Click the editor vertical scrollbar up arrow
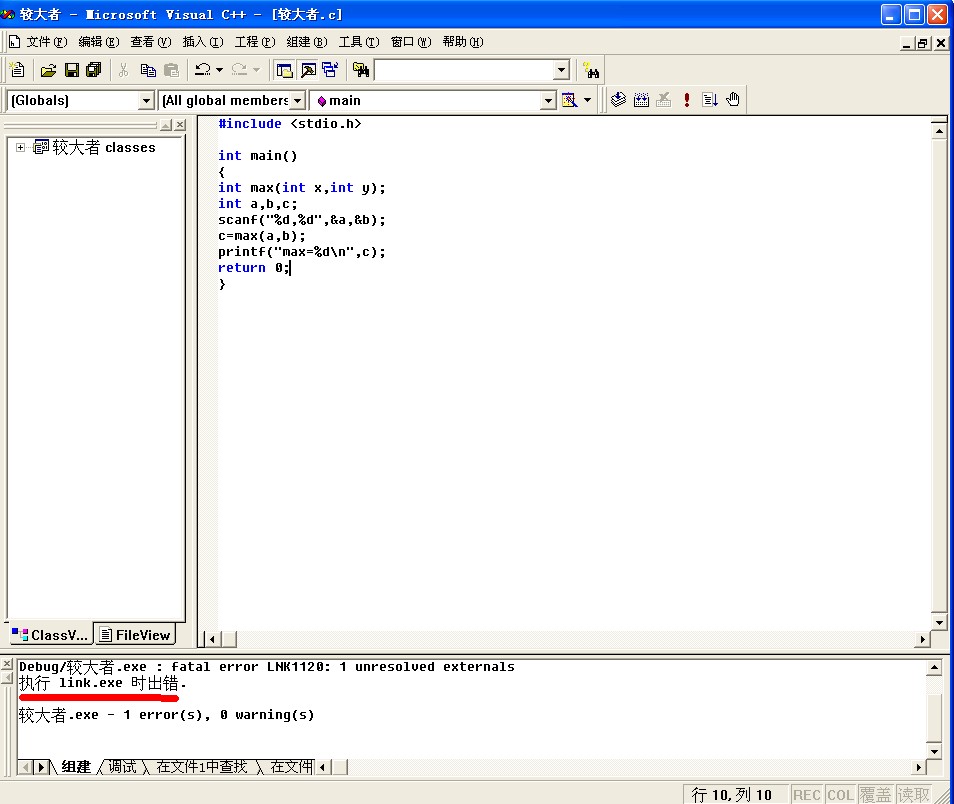The height and width of the screenshot is (804, 954). [939, 130]
